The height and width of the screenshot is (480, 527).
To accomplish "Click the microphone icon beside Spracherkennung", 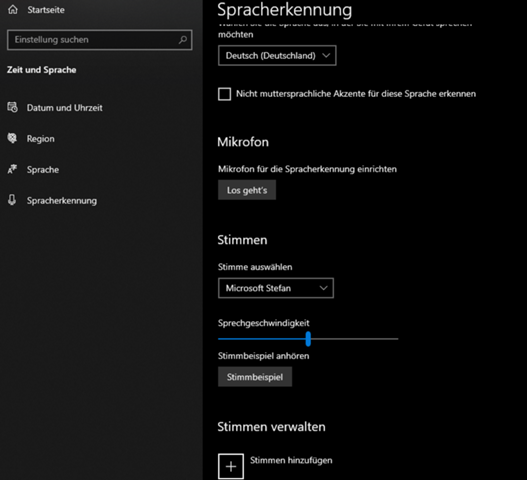I will [12, 200].
